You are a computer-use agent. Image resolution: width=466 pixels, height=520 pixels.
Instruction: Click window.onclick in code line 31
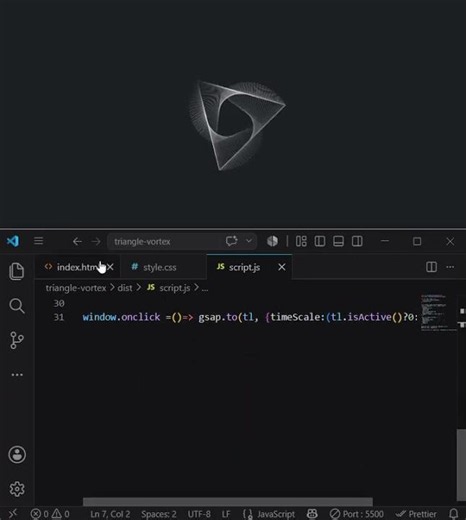[x=121, y=317]
